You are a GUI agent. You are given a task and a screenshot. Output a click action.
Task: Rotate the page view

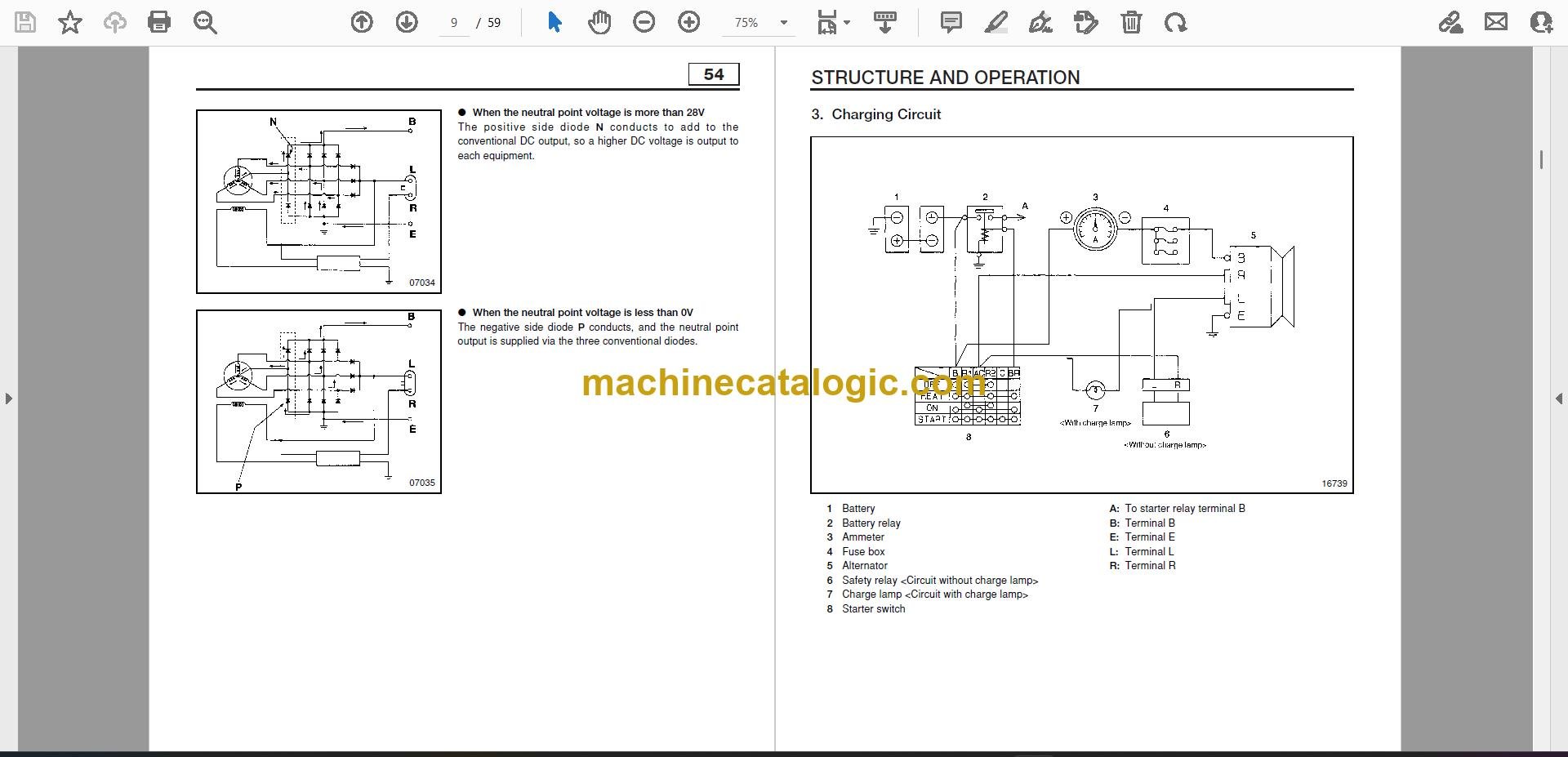point(1176,22)
